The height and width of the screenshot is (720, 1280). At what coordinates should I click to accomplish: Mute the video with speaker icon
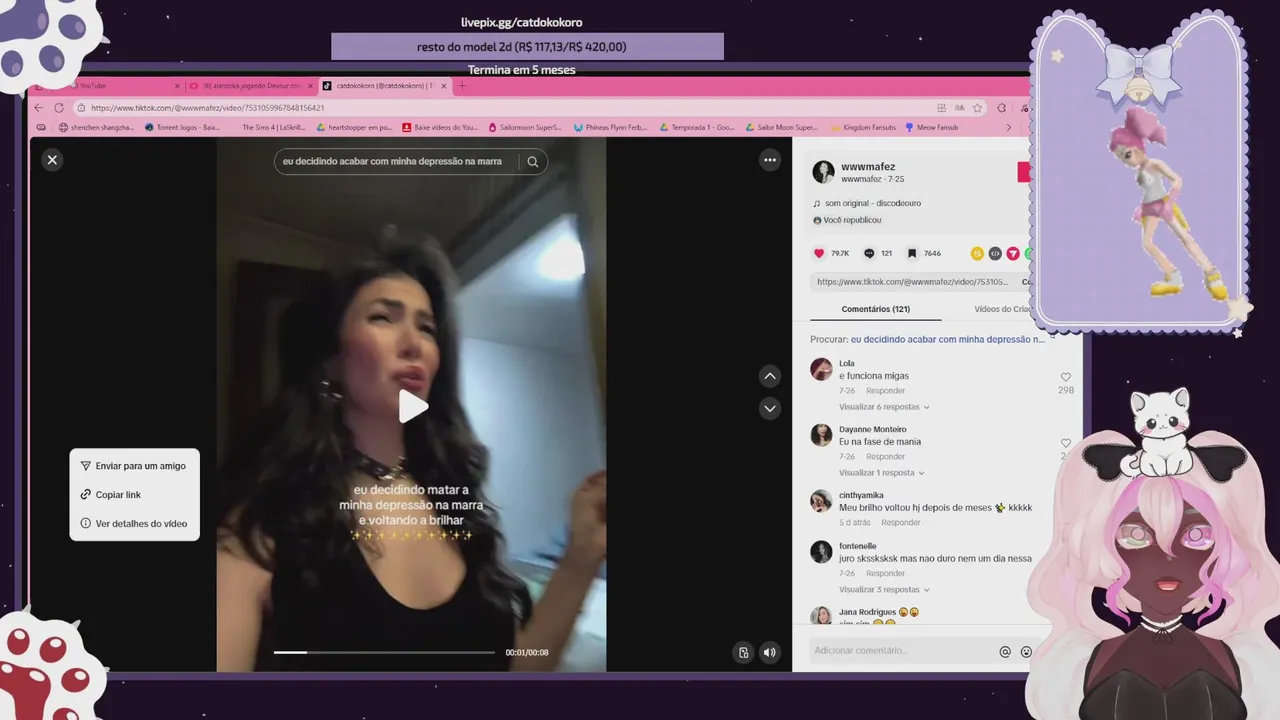[769, 652]
